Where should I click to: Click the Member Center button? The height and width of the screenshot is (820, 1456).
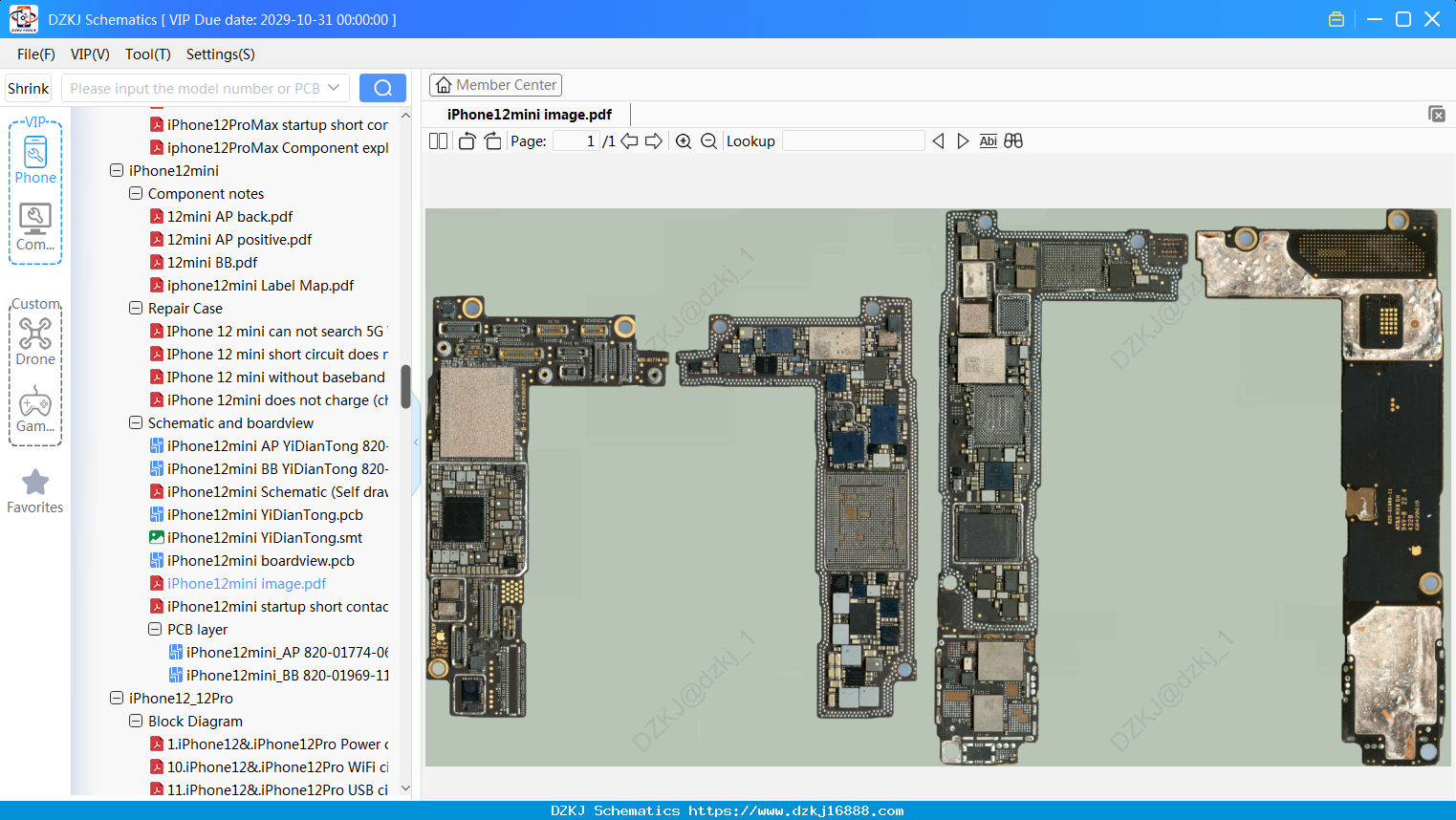point(495,85)
